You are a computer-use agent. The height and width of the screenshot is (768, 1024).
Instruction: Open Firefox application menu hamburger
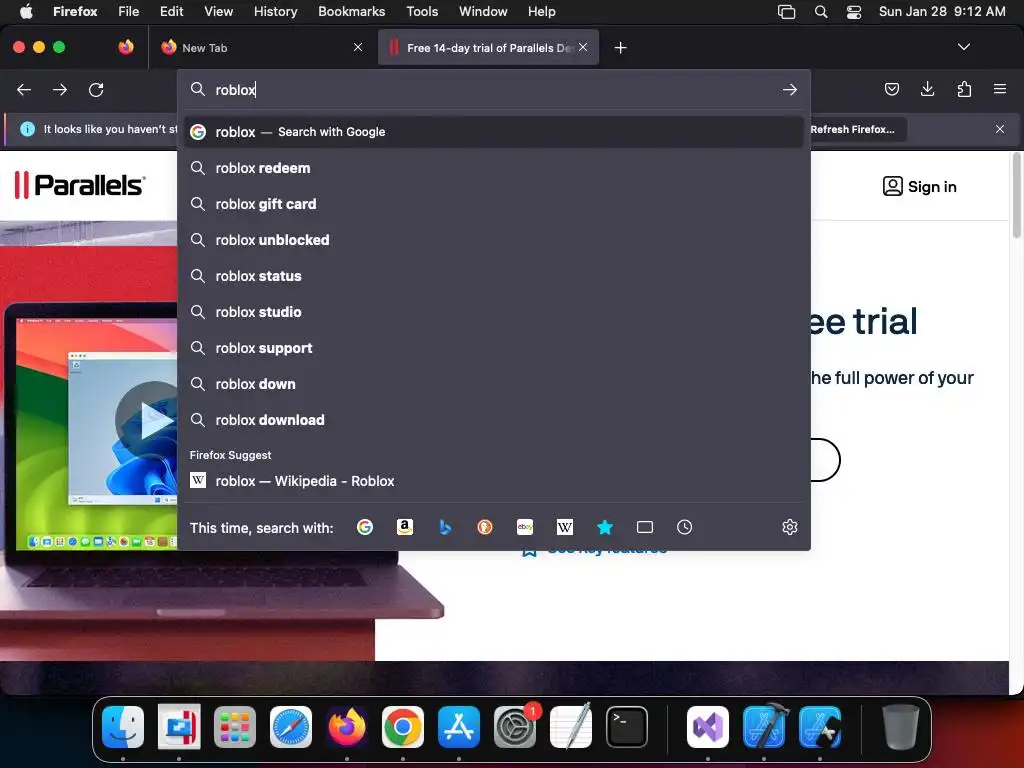click(1000, 89)
